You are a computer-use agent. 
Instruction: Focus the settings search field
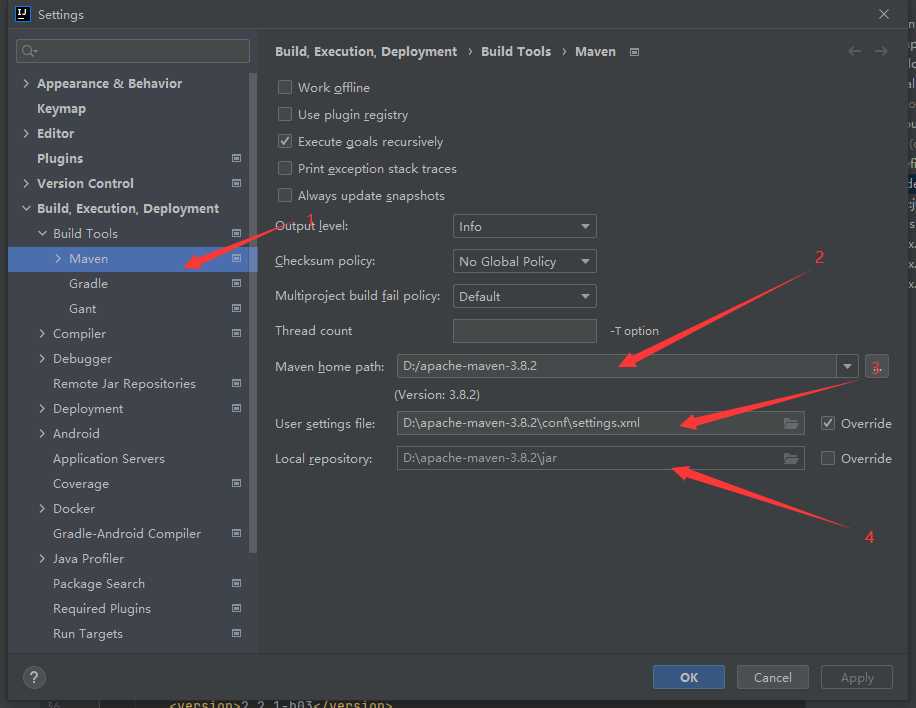(x=133, y=51)
